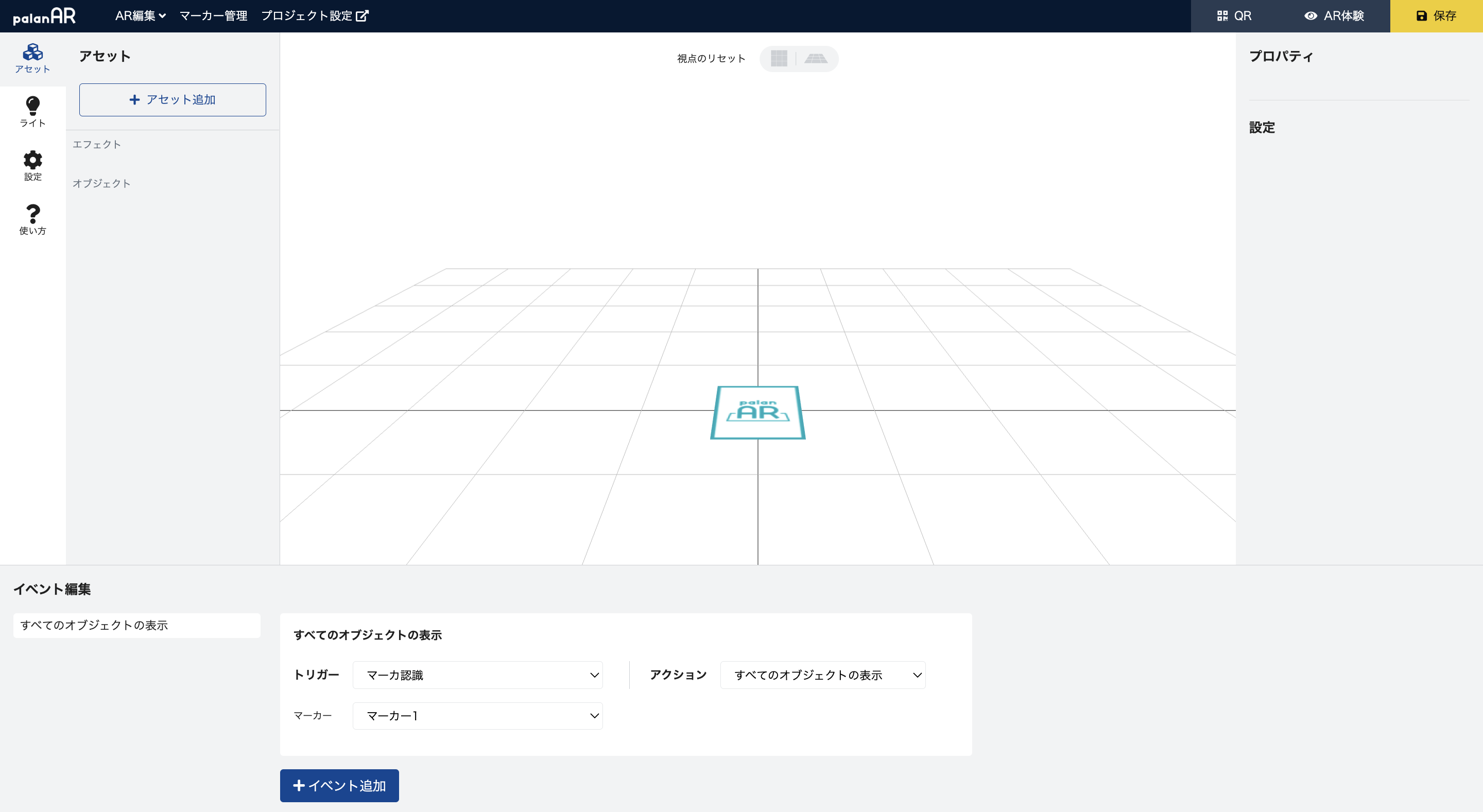Screen dimensions: 1483x812
Task: Click the palanAR logo
Action: tap(44, 16)
